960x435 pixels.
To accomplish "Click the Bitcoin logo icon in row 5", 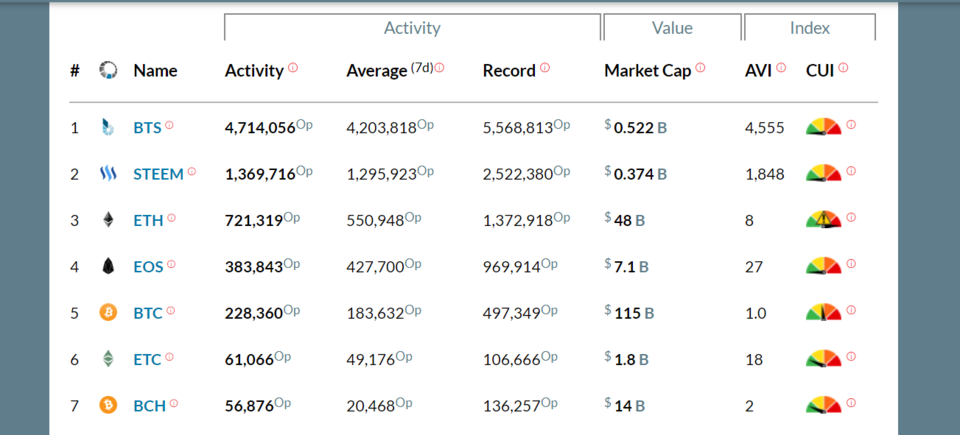I will [x=108, y=313].
